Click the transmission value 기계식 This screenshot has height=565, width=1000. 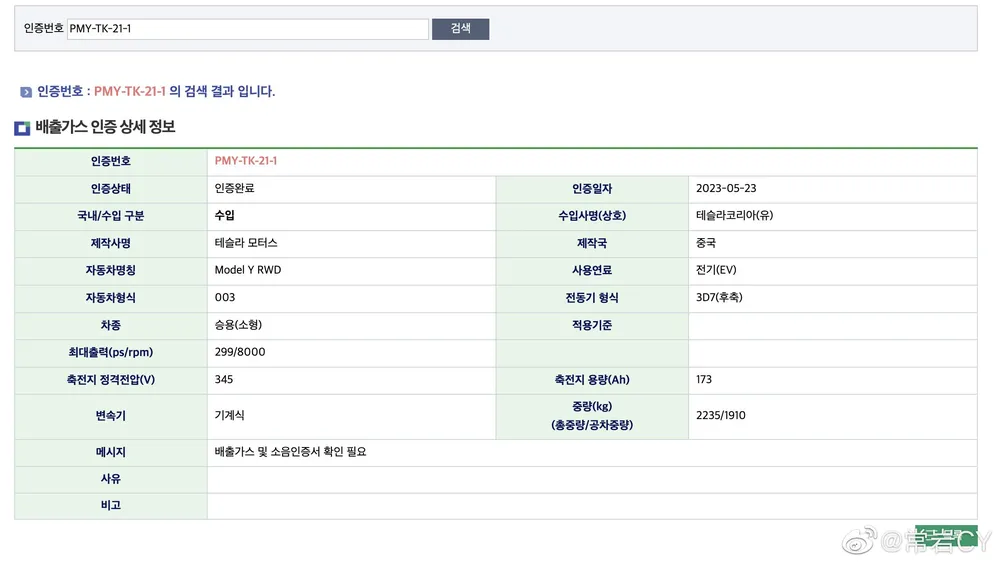(x=229, y=415)
